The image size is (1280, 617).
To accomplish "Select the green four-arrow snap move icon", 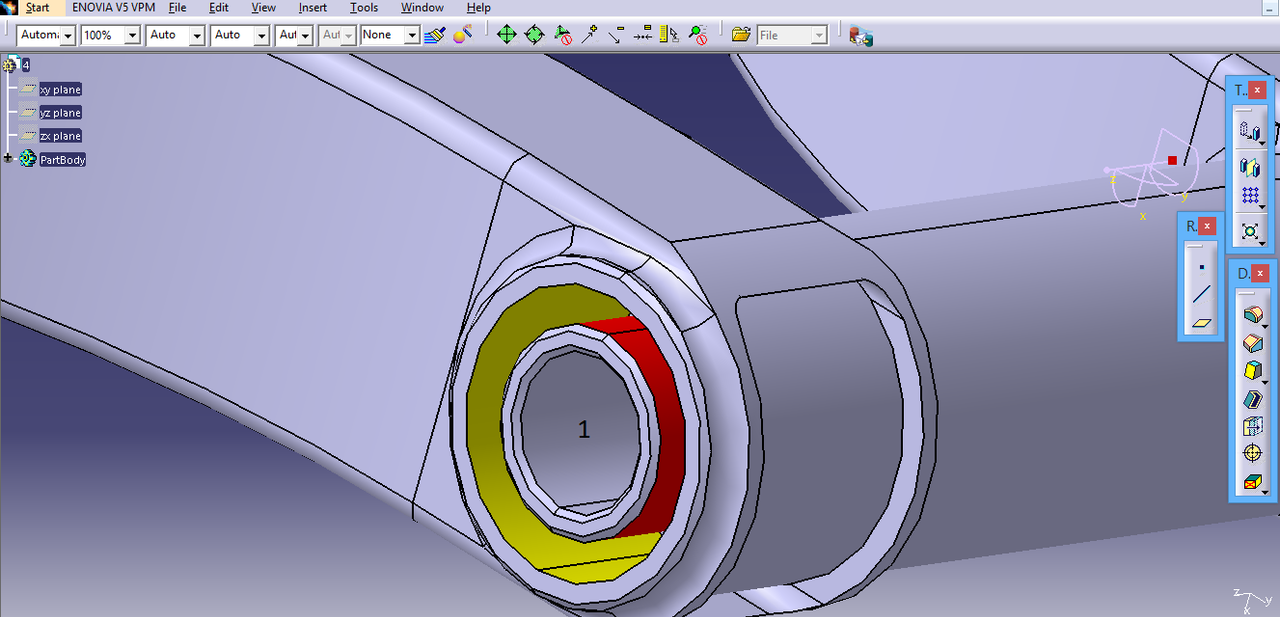I will [507, 35].
